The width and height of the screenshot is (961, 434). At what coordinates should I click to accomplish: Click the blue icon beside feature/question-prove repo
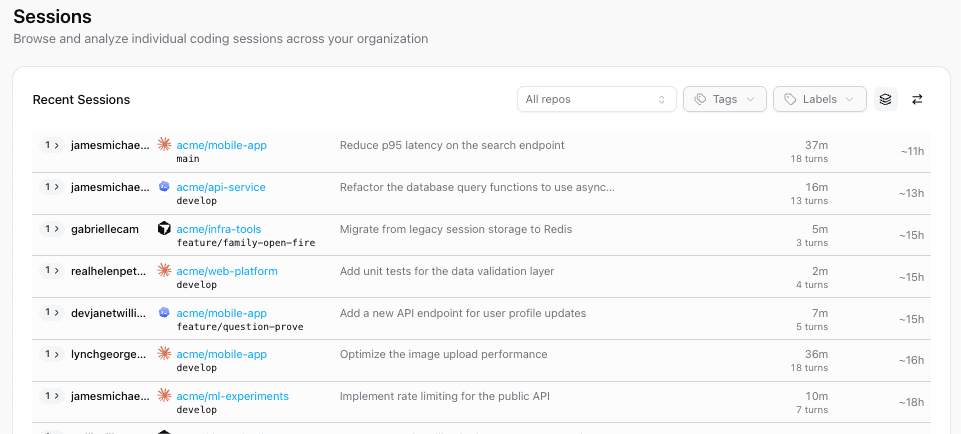pos(164,313)
